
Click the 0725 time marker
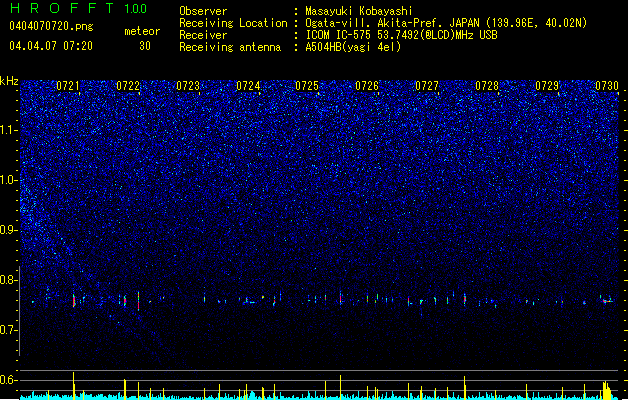click(307, 86)
